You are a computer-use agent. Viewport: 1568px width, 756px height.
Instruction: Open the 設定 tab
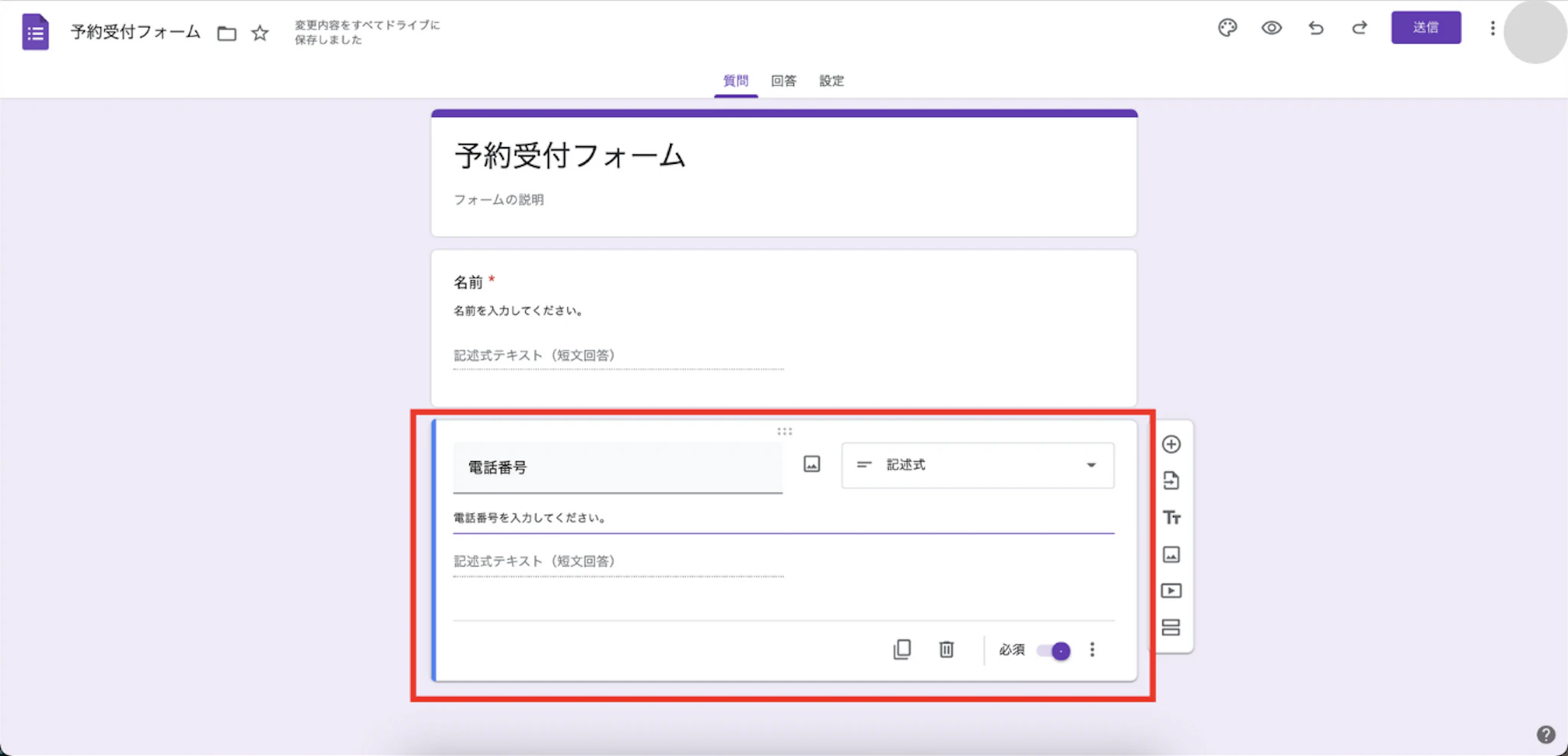(x=831, y=80)
